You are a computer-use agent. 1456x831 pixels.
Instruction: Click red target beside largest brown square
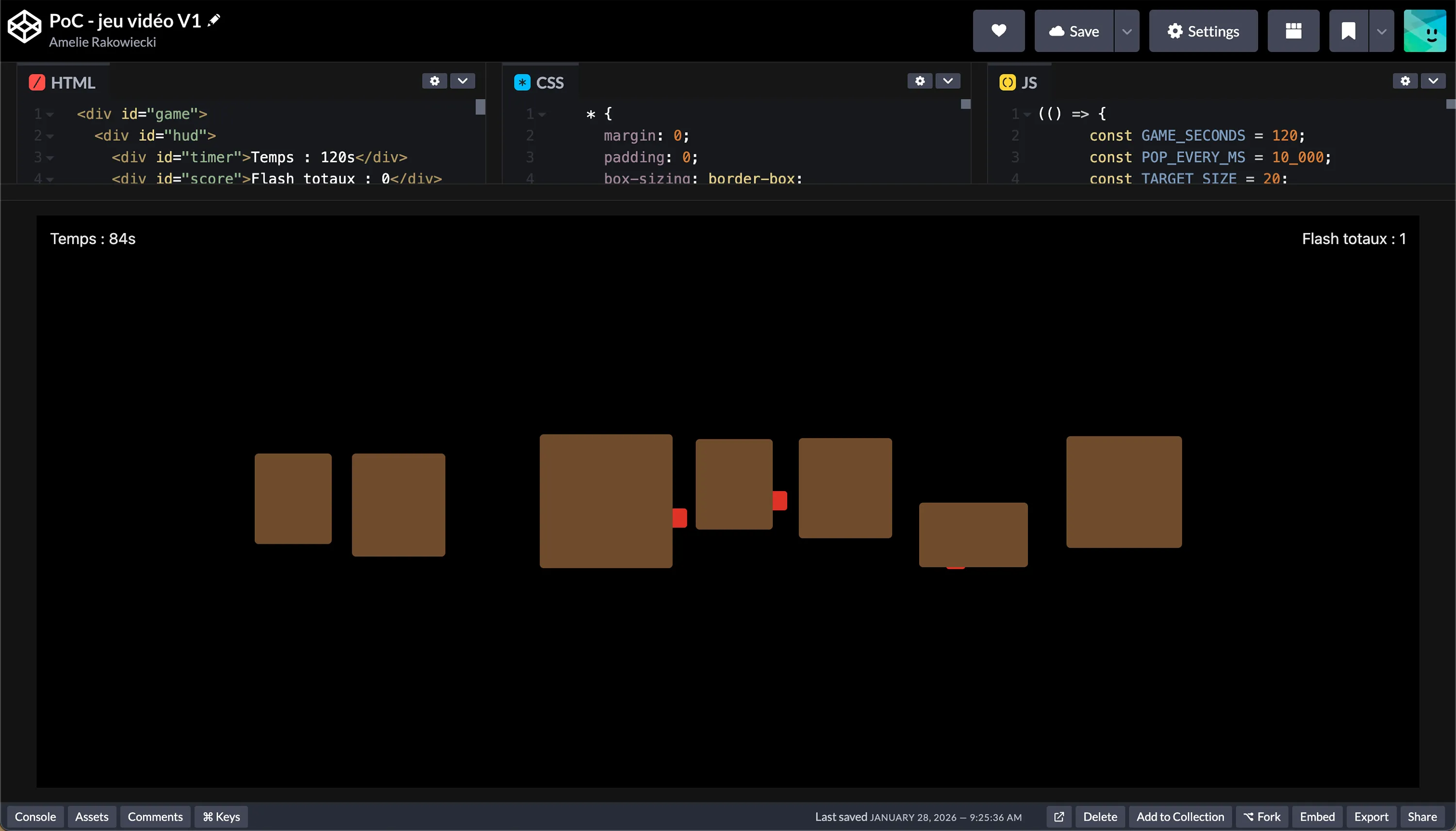pos(679,517)
